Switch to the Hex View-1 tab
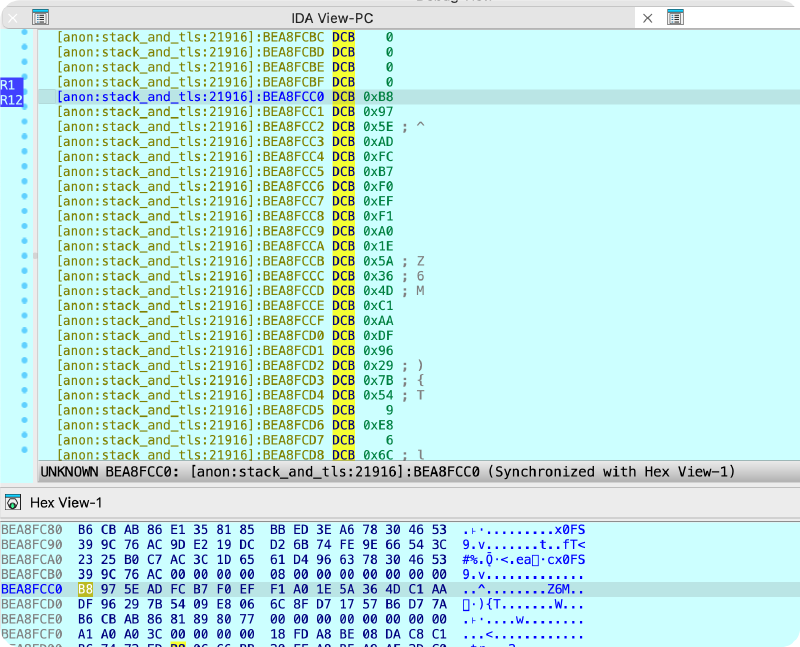800x647 pixels. pos(66,502)
